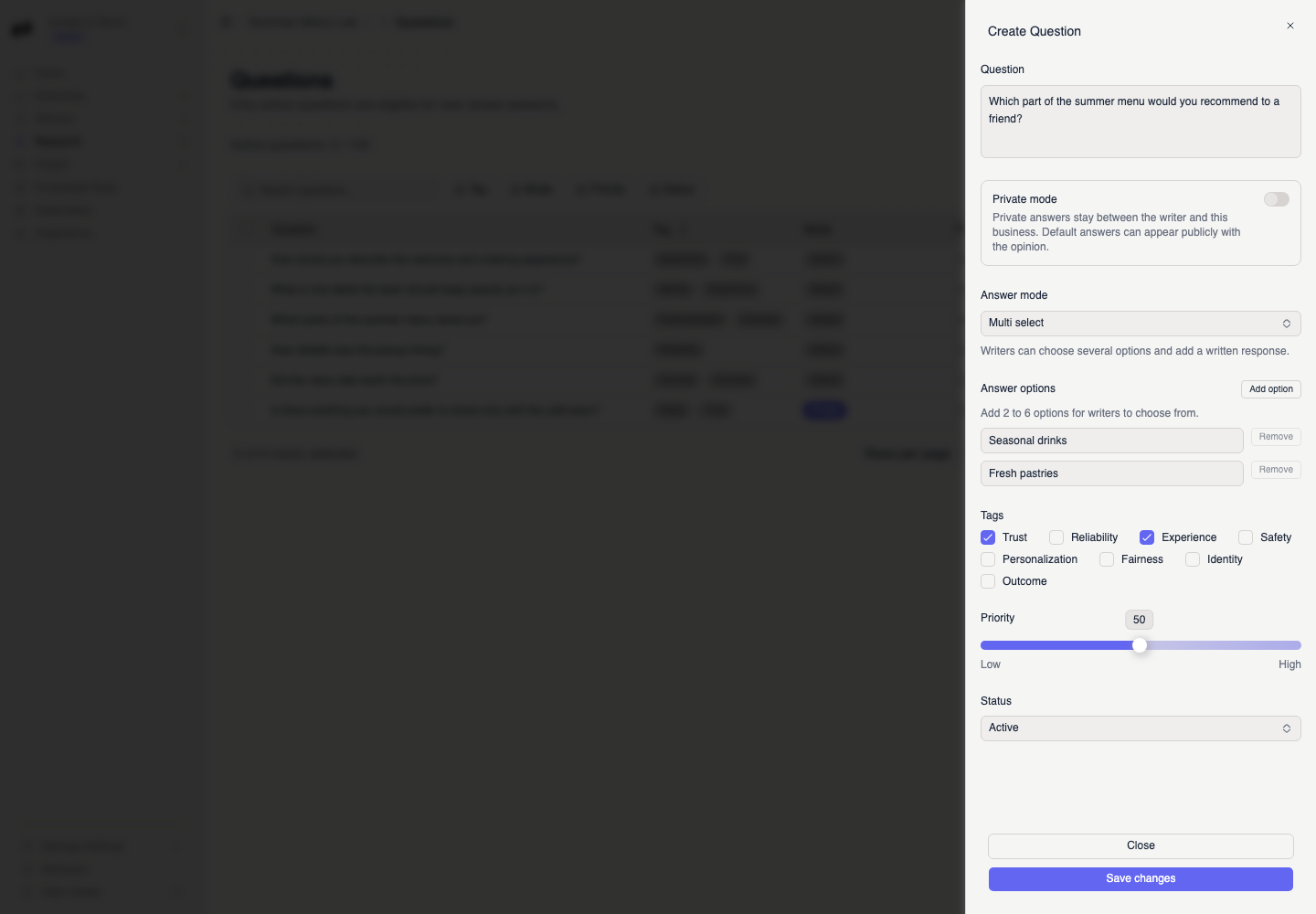Edit the Seasonal drinks option field
The image size is (1316, 914).
click(1111, 441)
